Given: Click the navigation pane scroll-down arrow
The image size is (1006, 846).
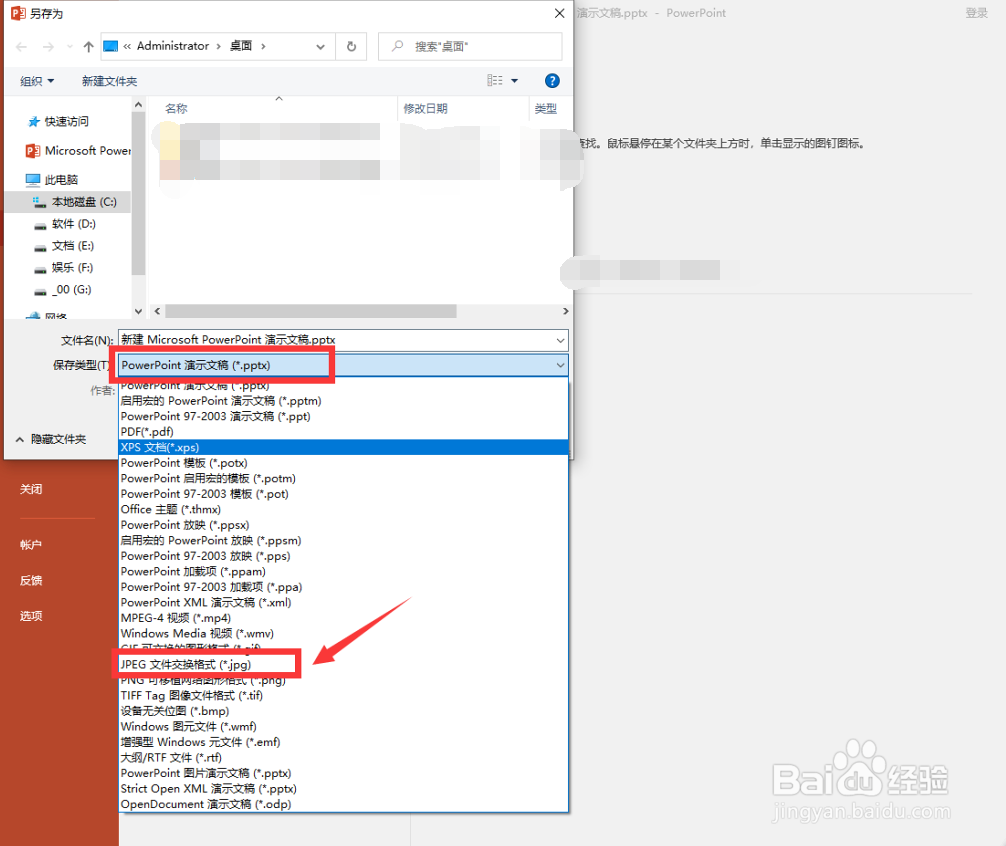Looking at the screenshot, I should point(139,311).
